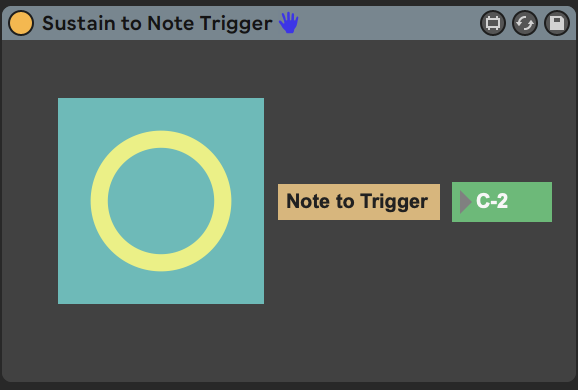This screenshot has width=578, height=390.
Task: Click the gray triangle in C-2 box
Action: coord(466,202)
